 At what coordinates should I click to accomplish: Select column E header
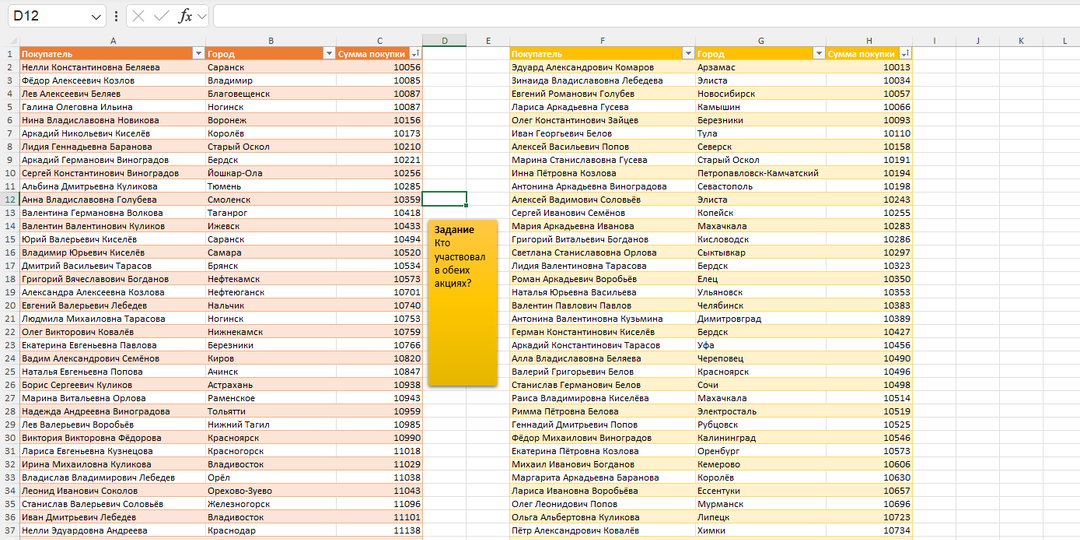[x=488, y=41]
